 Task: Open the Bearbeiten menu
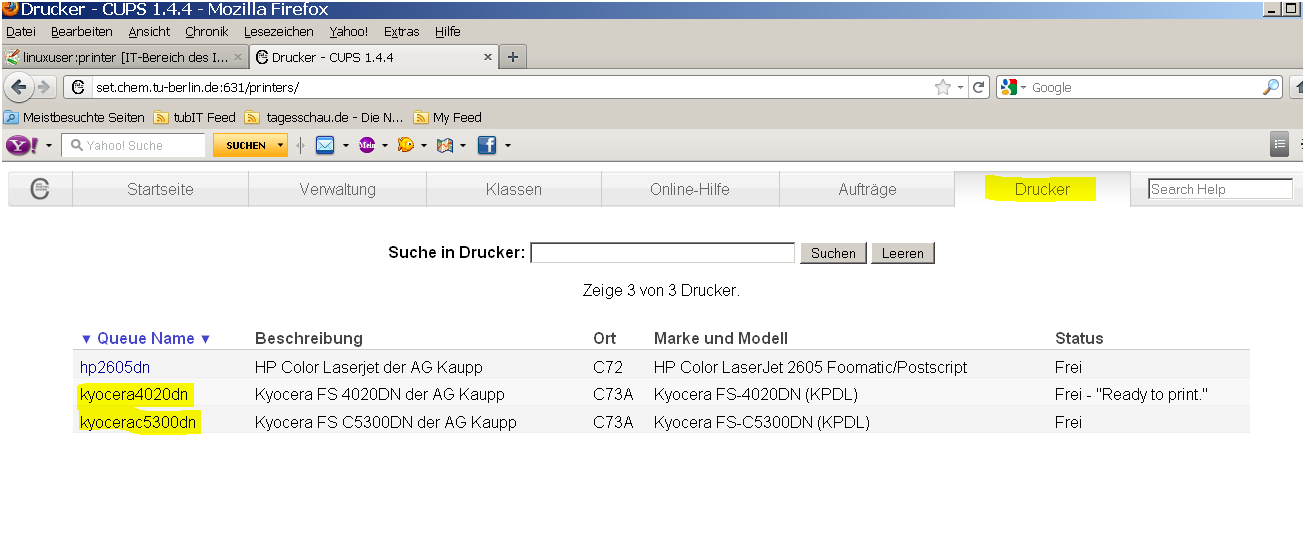point(82,32)
